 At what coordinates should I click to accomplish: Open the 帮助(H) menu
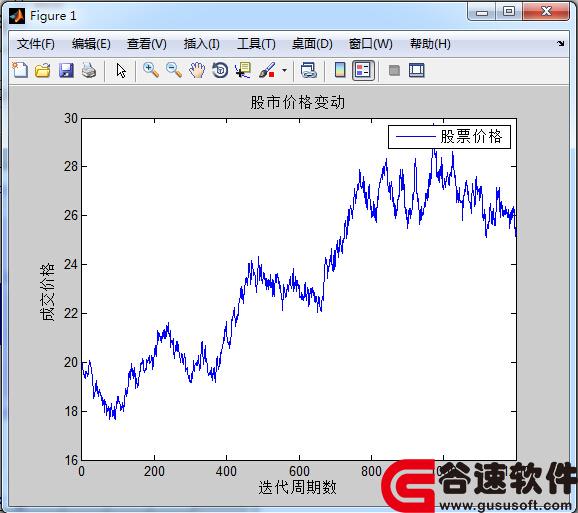click(x=430, y=44)
